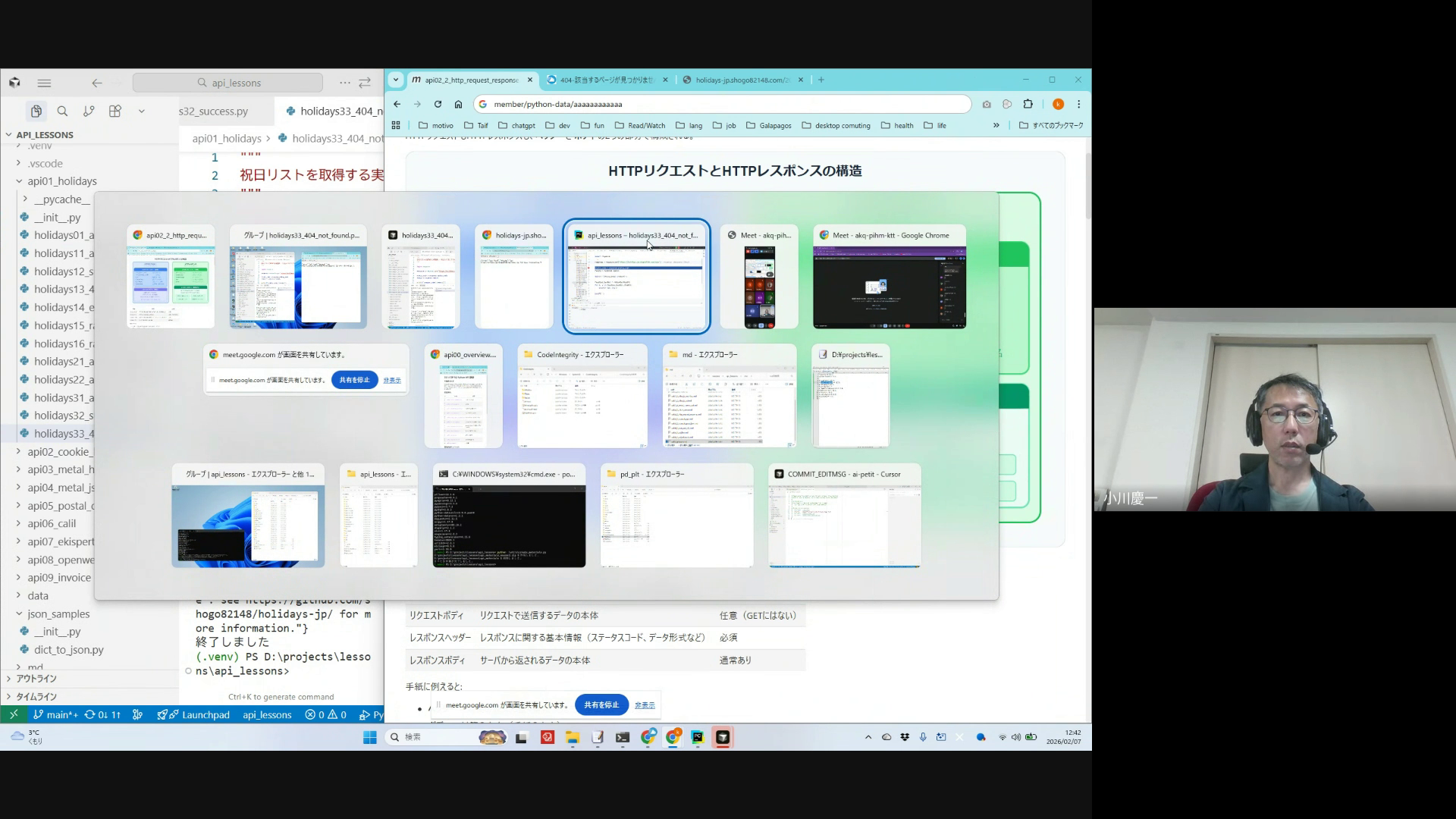Open File Explorer from the taskbar

pos(572,737)
